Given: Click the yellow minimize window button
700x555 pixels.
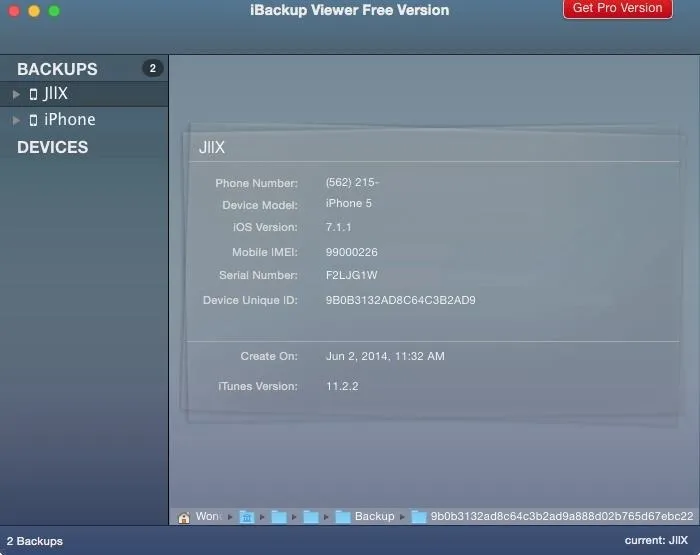Looking at the screenshot, I should click(x=34, y=11).
